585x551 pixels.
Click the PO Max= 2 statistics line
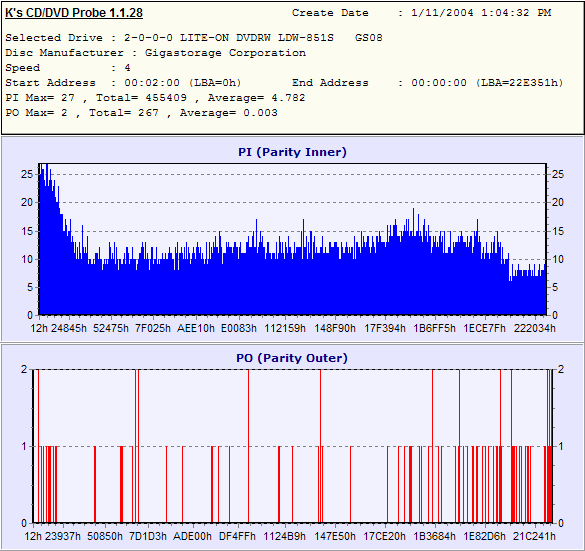click(x=141, y=113)
